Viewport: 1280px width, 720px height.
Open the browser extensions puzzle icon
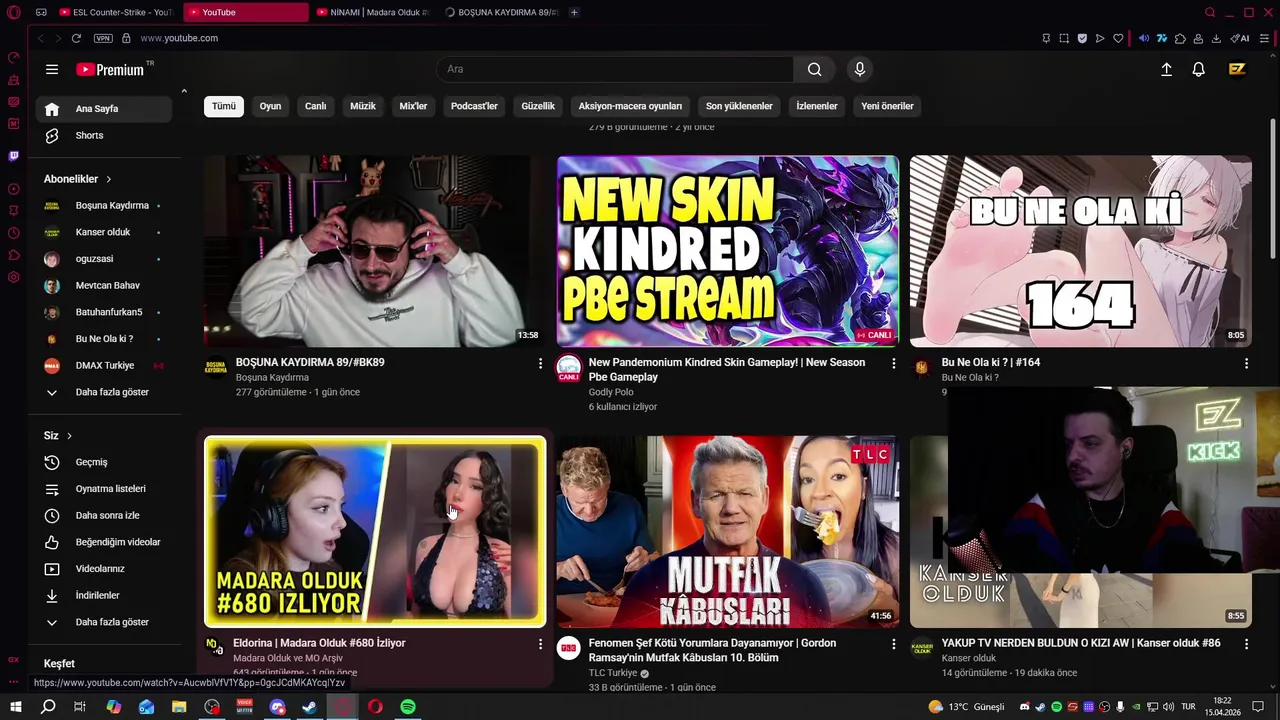pyautogui.click(x=1180, y=38)
